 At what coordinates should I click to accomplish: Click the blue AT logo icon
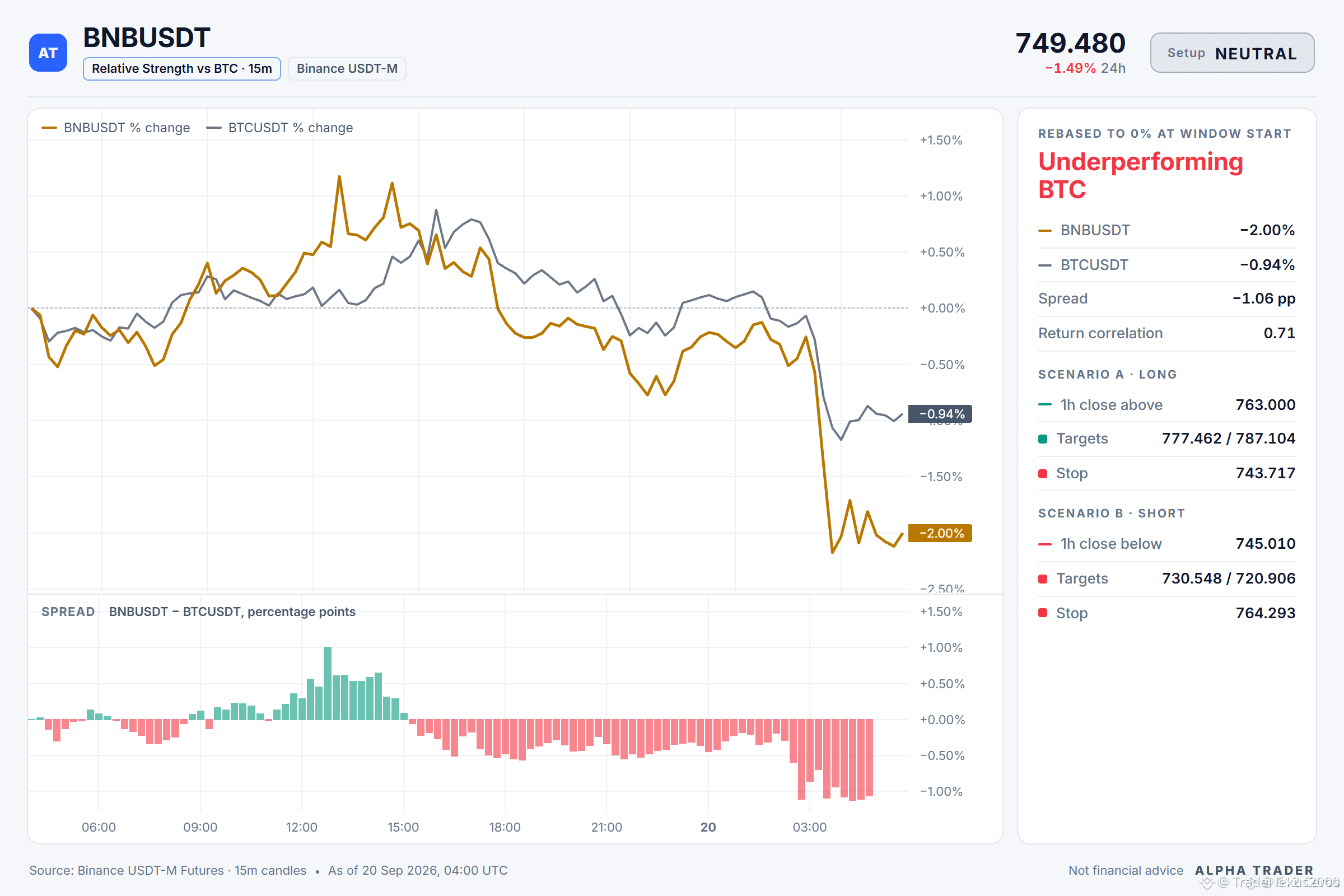(x=48, y=53)
